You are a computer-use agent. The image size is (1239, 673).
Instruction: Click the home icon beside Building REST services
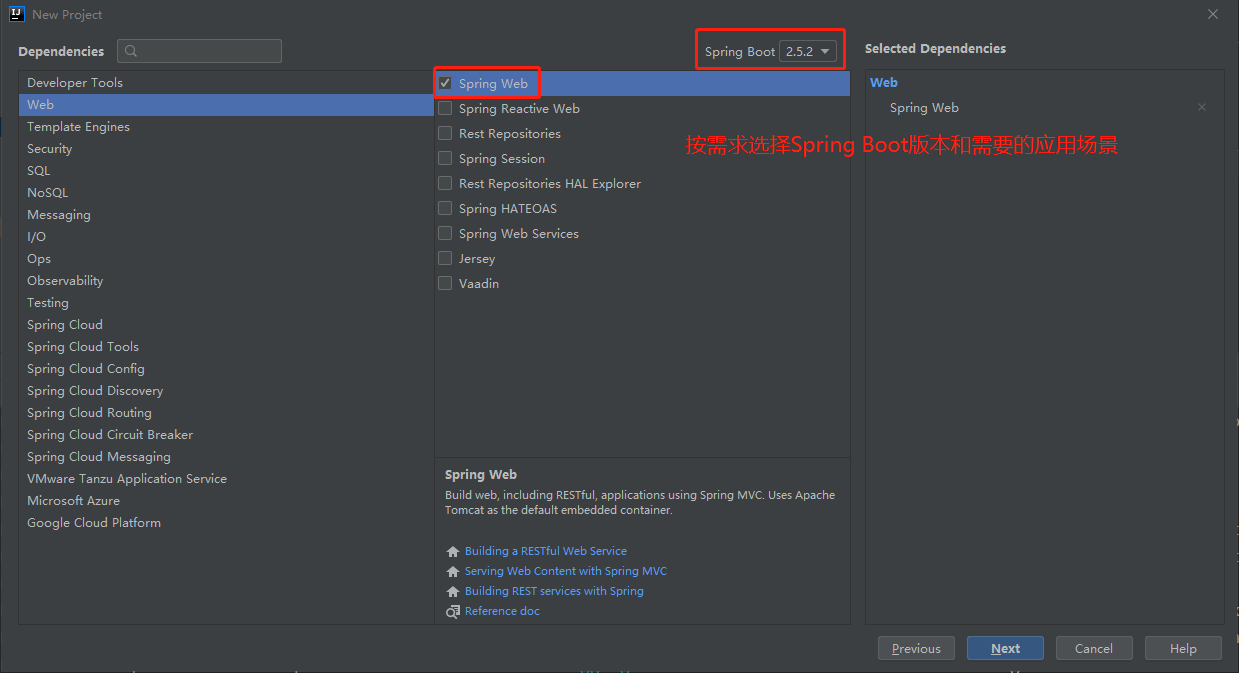click(453, 591)
